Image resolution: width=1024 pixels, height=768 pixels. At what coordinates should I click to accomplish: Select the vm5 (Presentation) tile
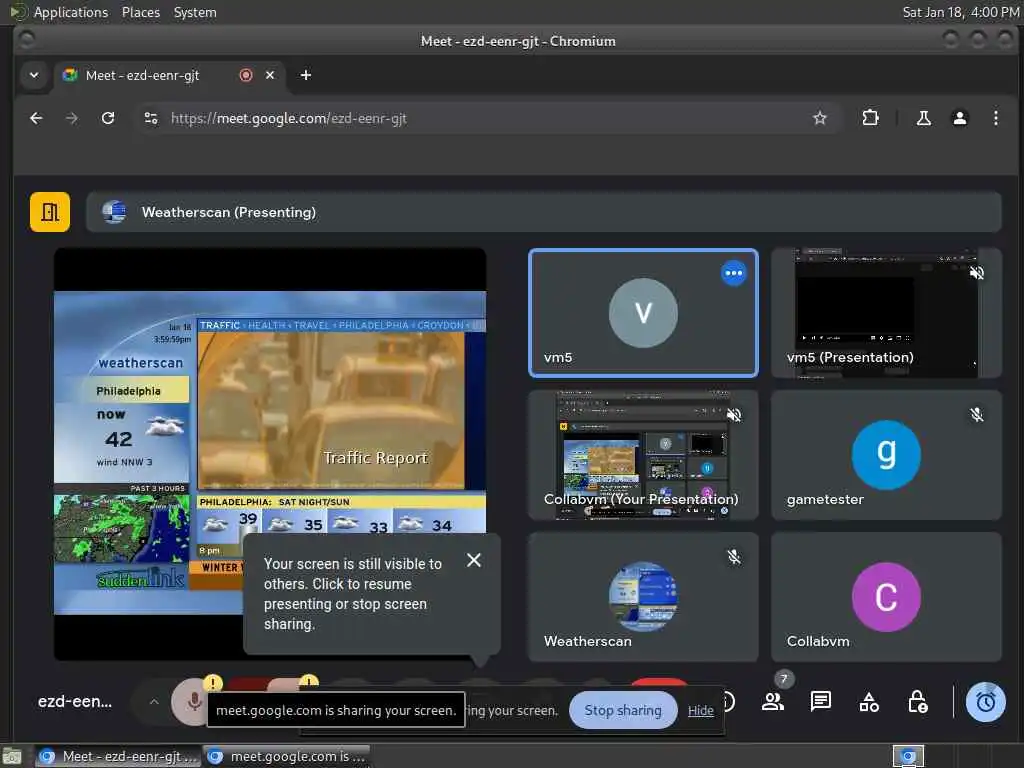pos(886,313)
